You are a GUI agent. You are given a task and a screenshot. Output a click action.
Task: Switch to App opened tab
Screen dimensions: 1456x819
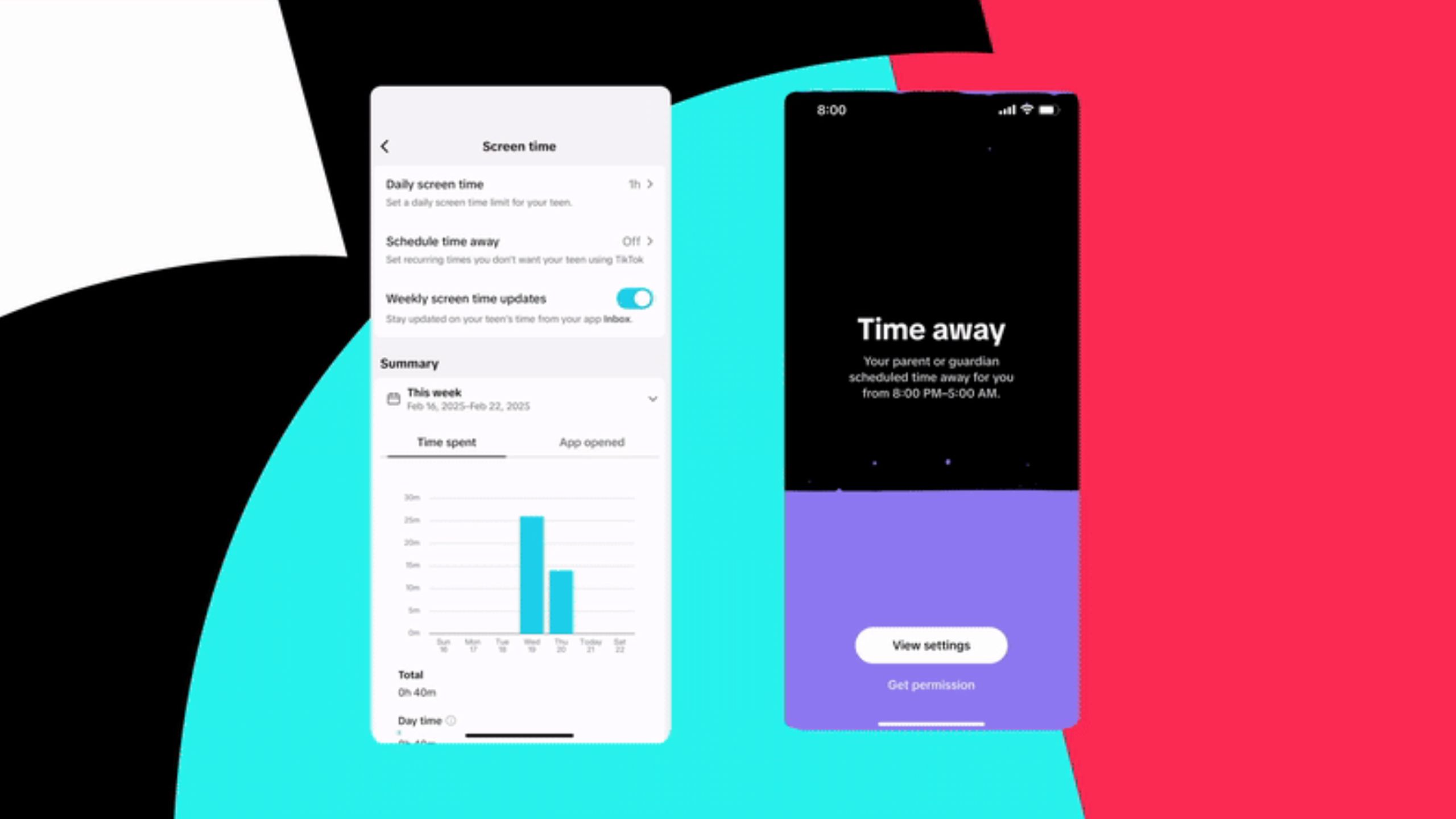click(590, 441)
